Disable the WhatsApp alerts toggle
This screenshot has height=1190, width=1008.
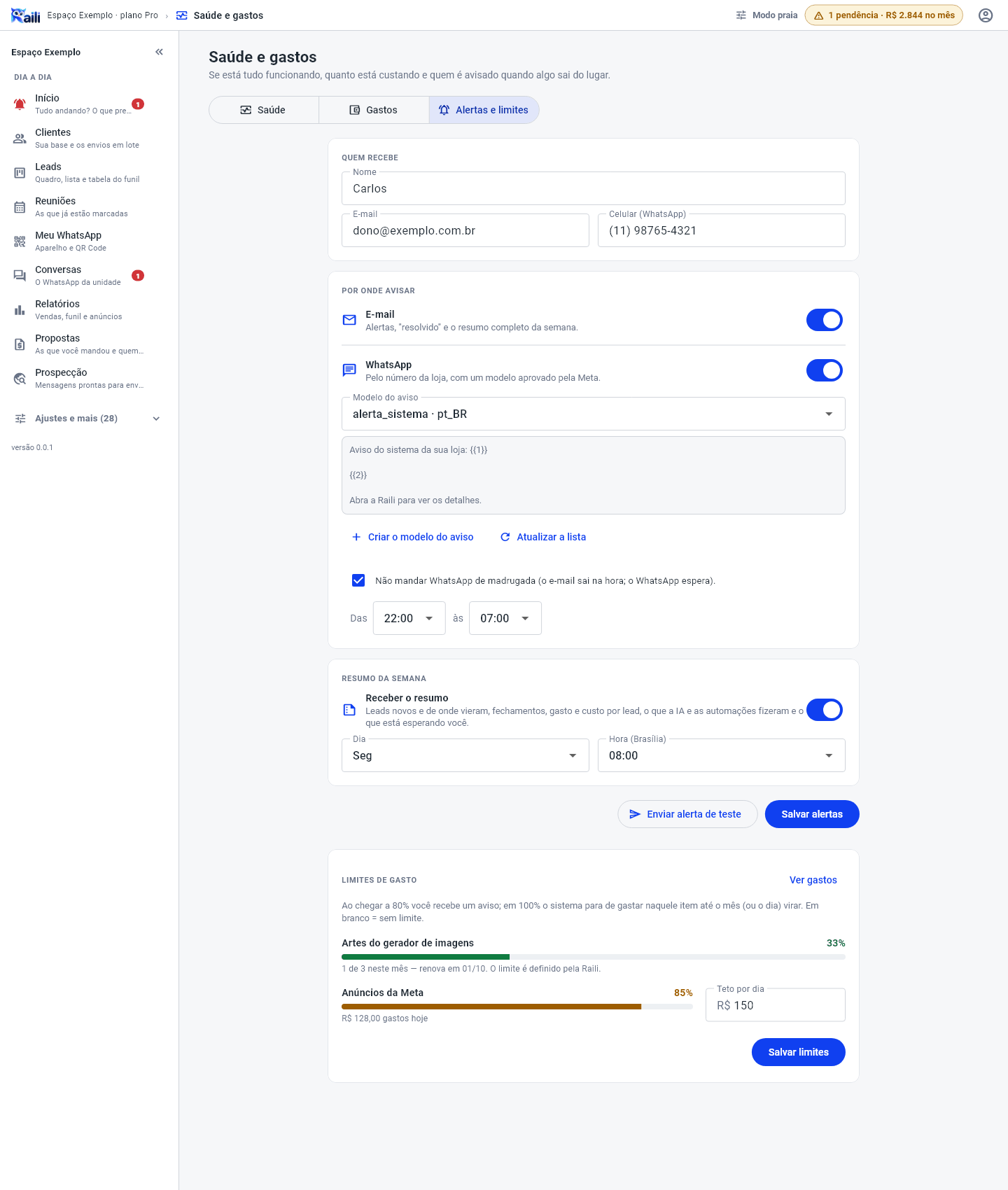pyautogui.click(x=825, y=370)
